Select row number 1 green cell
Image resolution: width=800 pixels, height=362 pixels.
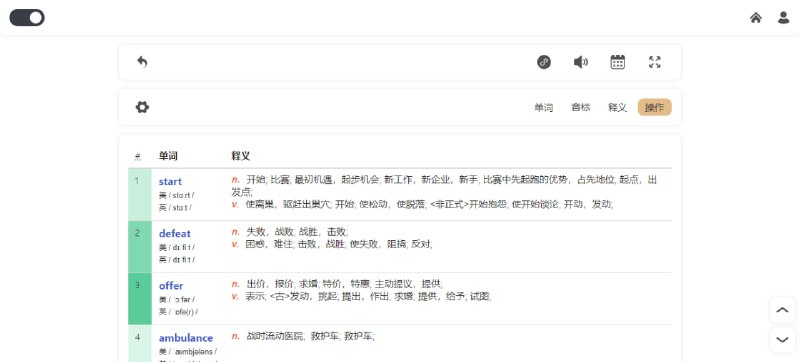coord(140,194)
